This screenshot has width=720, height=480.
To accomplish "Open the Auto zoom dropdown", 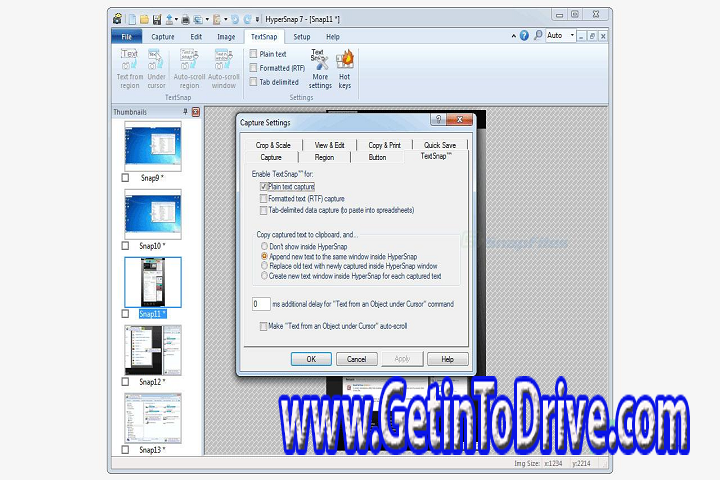I will 572,35.
